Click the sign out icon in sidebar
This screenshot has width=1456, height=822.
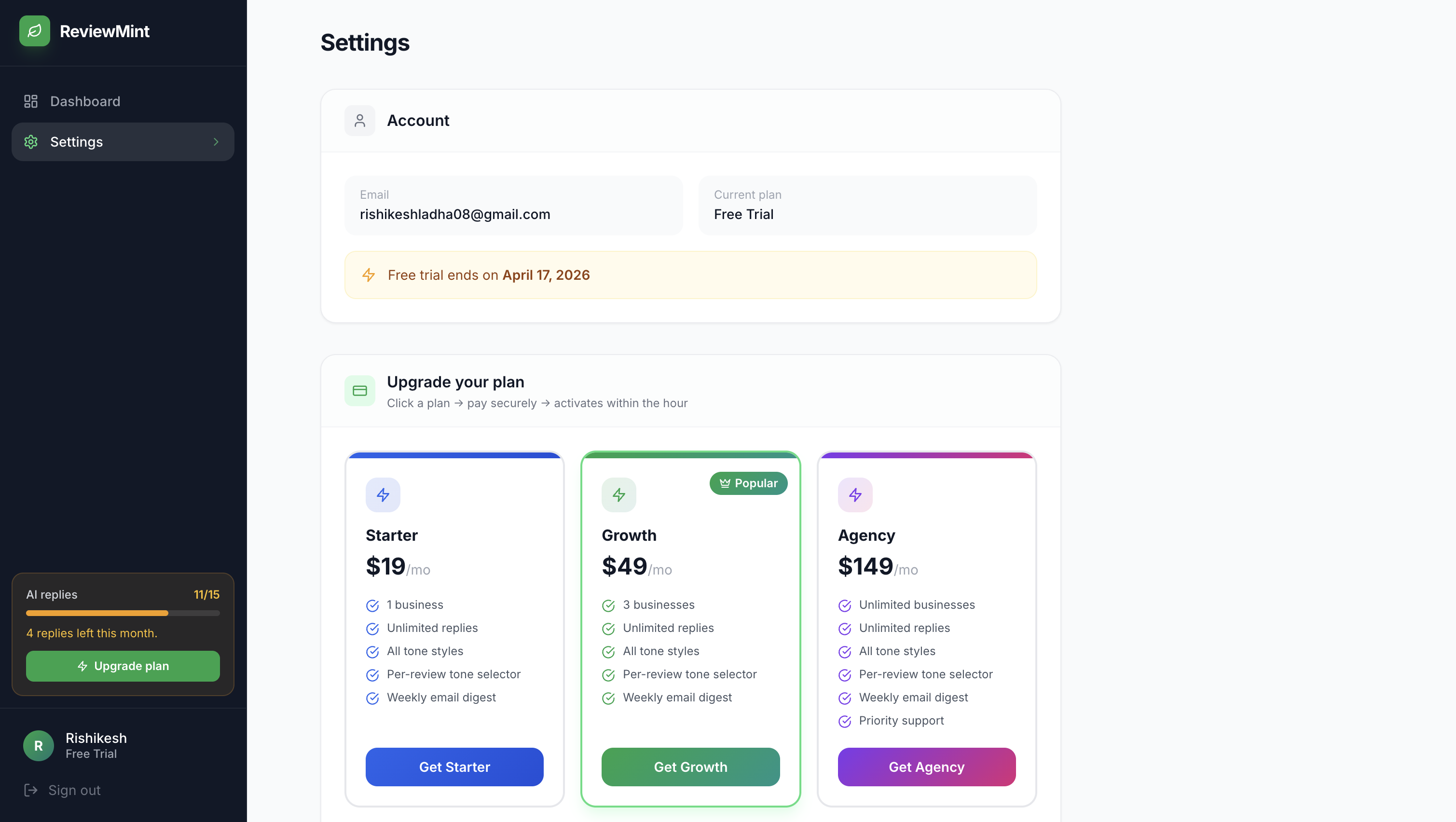pyautogui.click(x=31, y=790)
